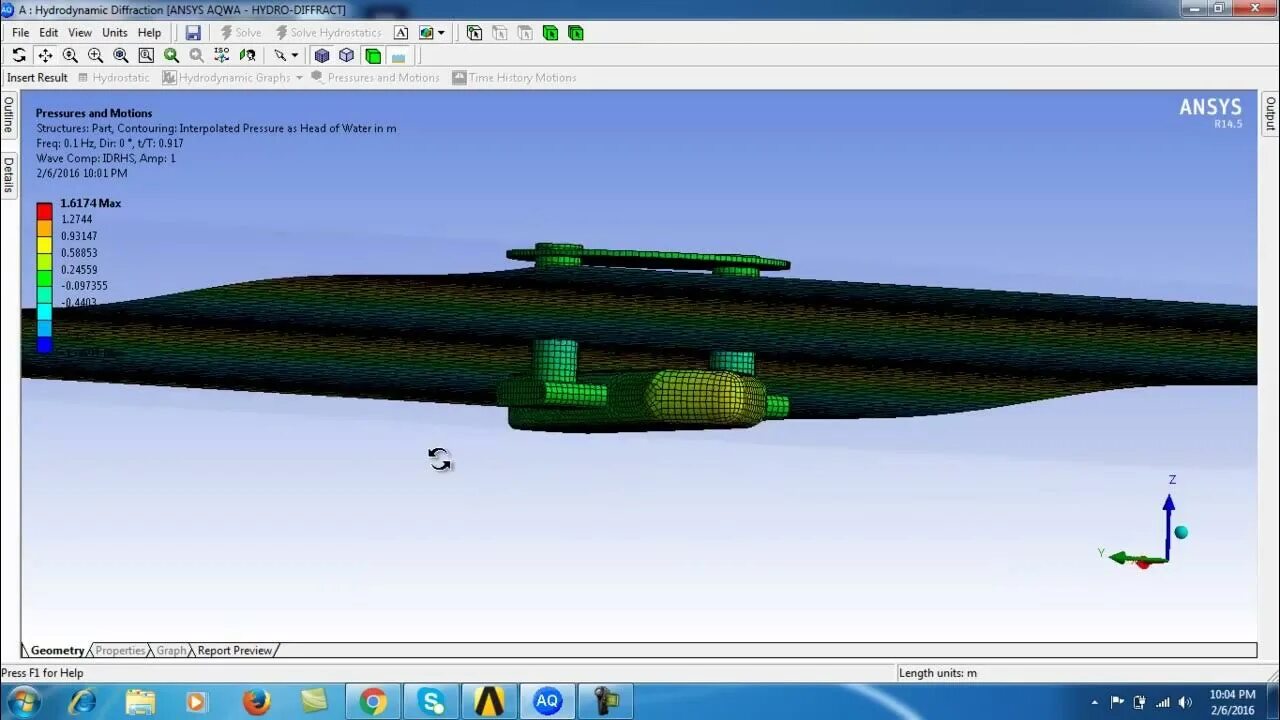Viewport: 1280px width, 720px height.
Task: Click the Zoom in/out magnifier tool
Action: pos(70,55)
